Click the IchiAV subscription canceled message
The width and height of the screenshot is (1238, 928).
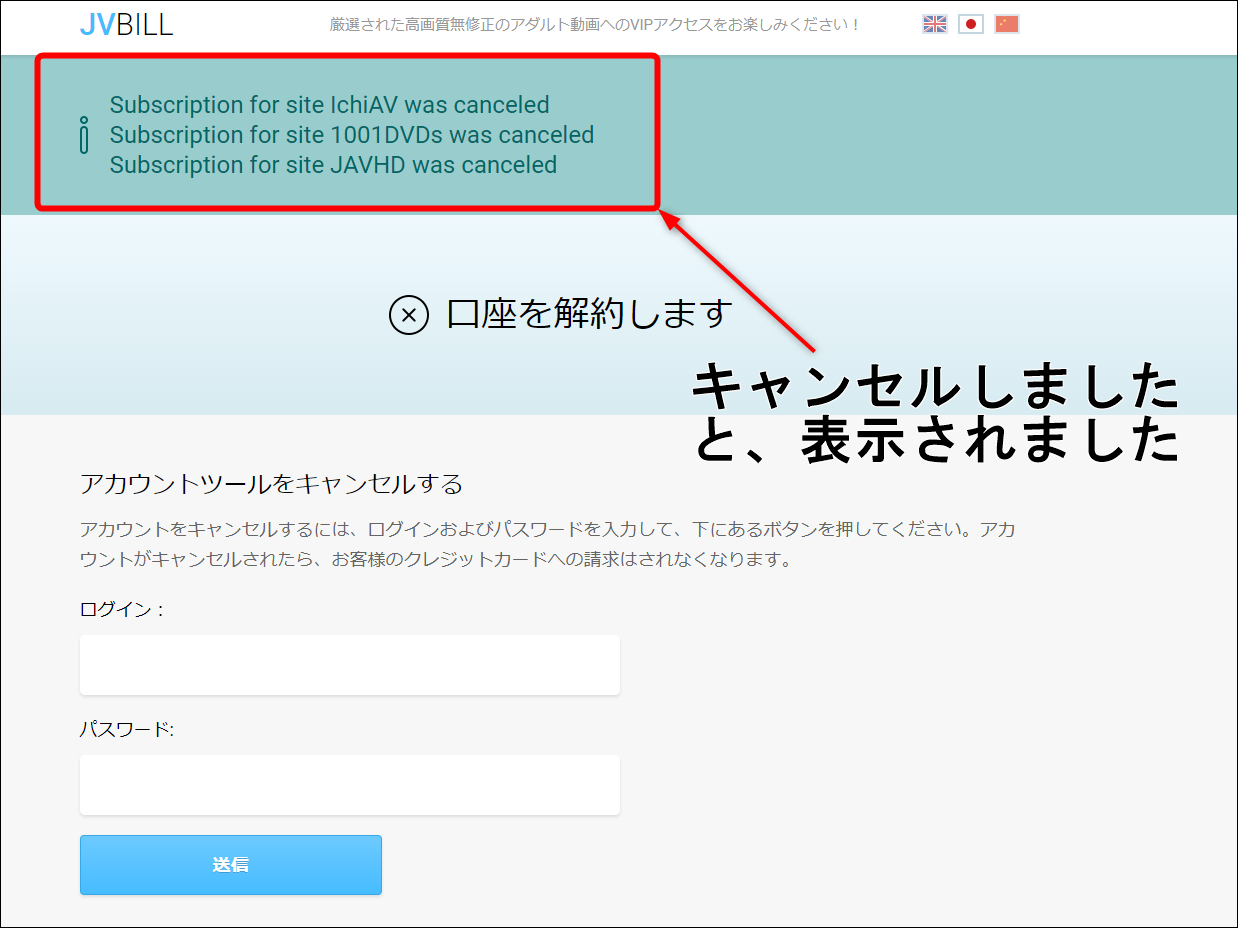tap(329, 105)
